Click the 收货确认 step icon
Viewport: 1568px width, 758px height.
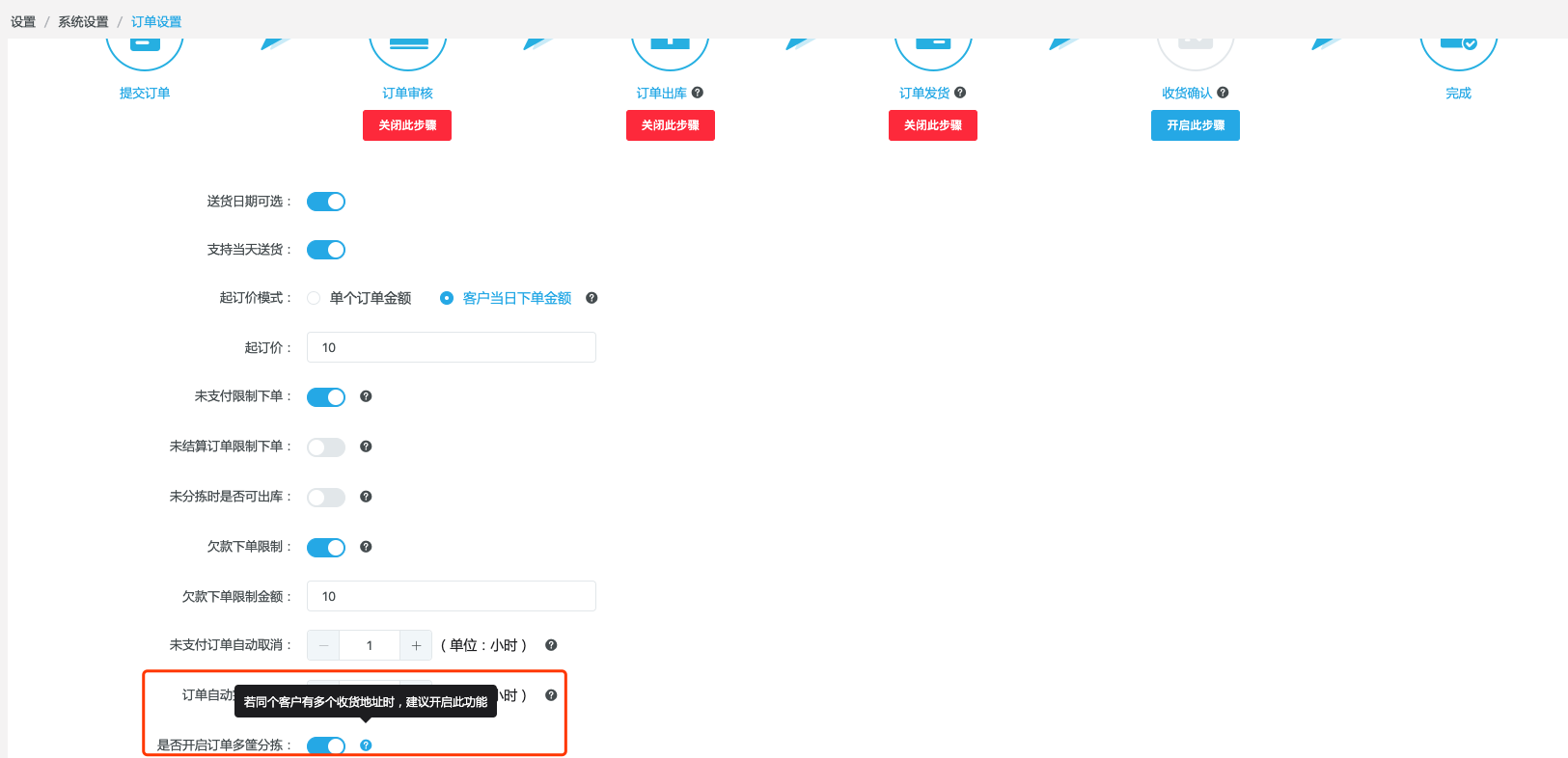tap(1196, 54)
